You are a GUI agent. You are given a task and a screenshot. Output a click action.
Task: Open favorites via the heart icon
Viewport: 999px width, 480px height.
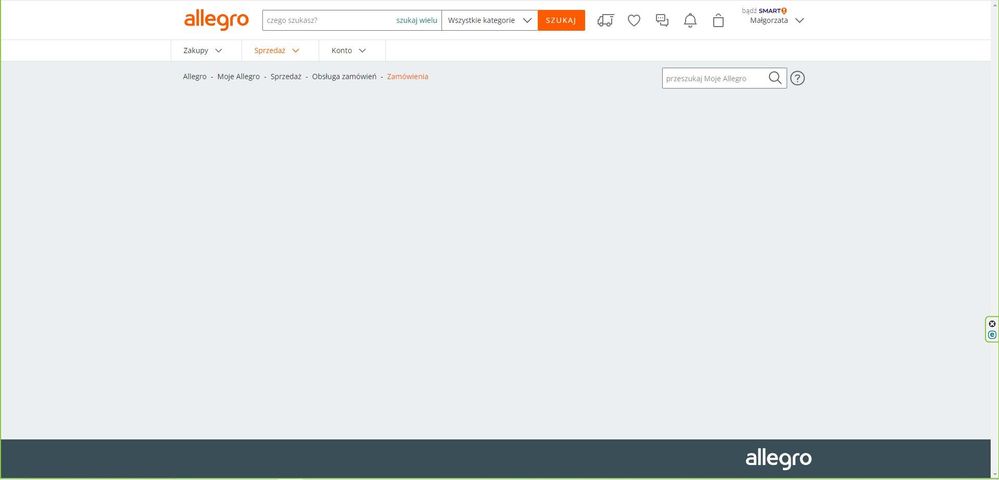tap(634, 20)
